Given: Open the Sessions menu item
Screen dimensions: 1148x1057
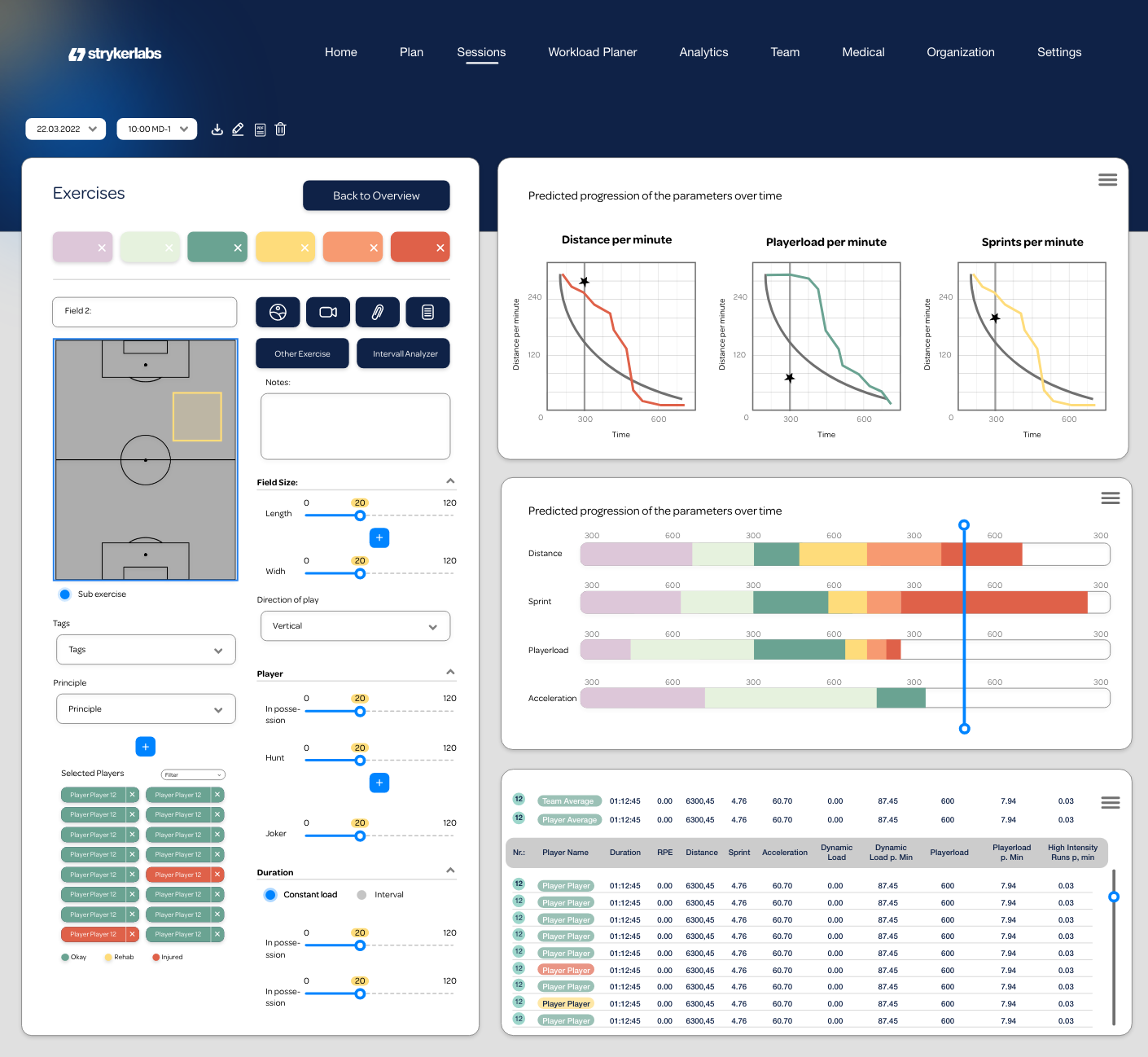Looking at the screenshot, I should pyautogui.click(x=481, y=52).
